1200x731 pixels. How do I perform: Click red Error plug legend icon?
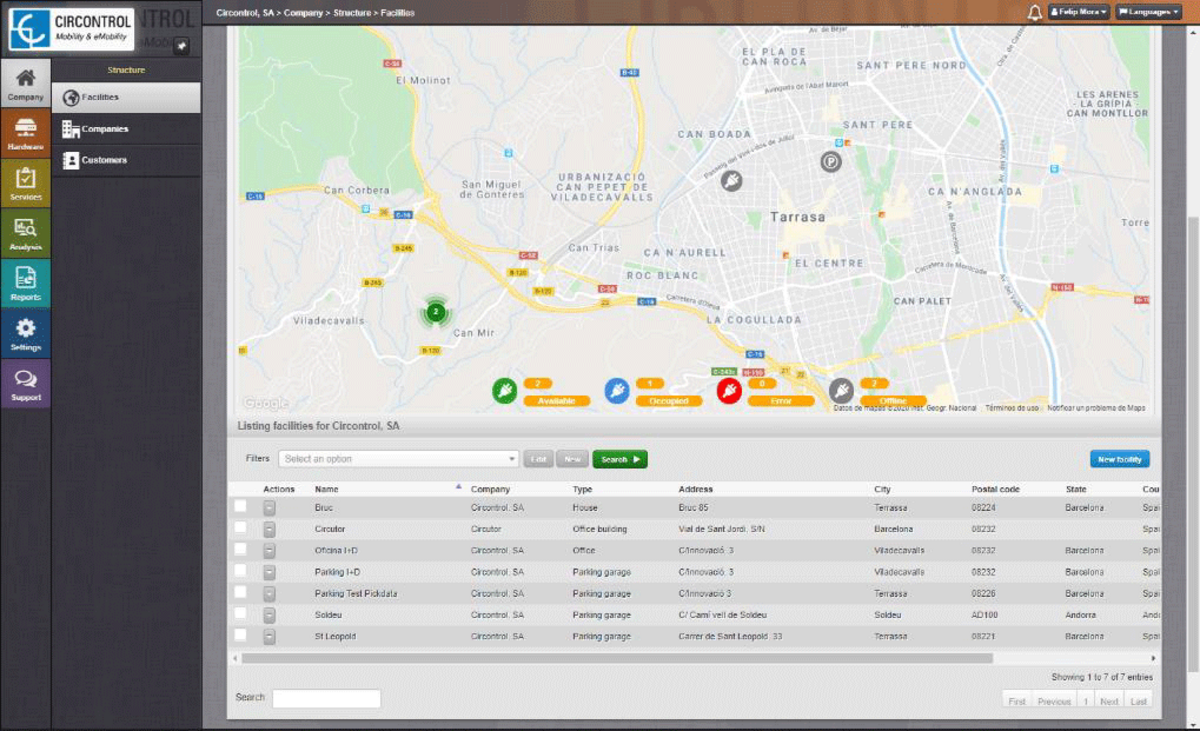[729, 391]
